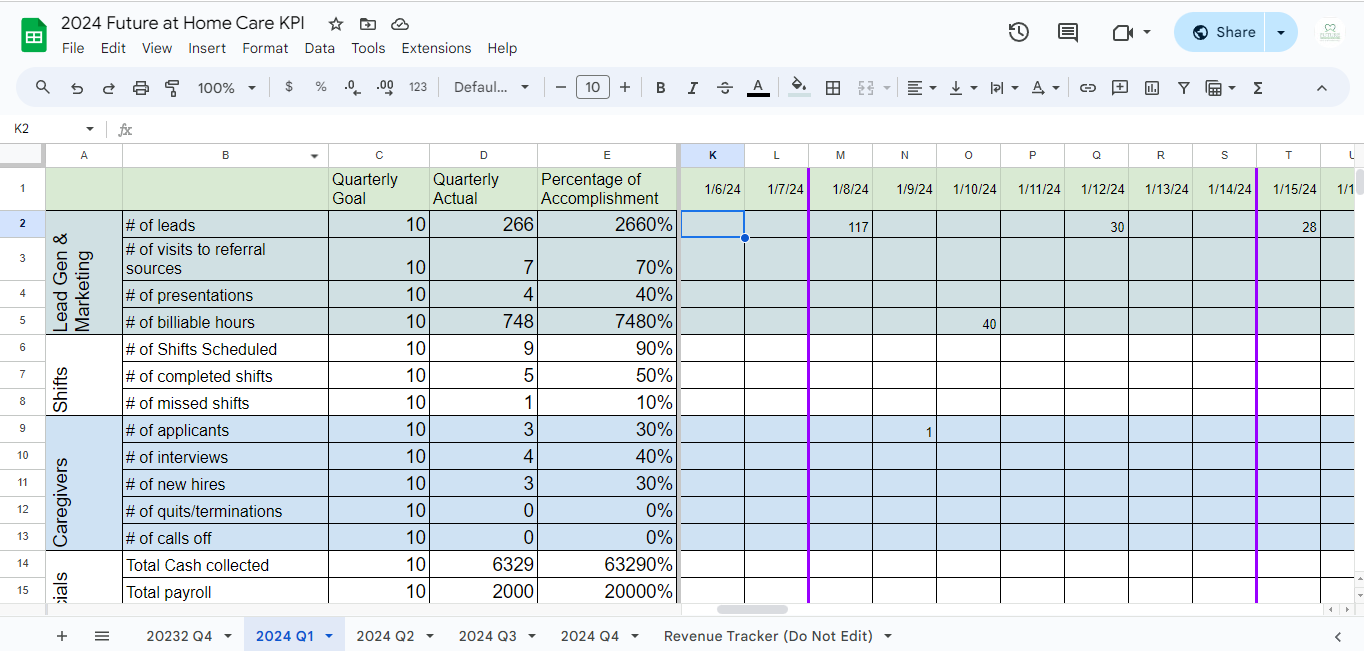
Task: Open the Data menu
Action: coord(320,48)
